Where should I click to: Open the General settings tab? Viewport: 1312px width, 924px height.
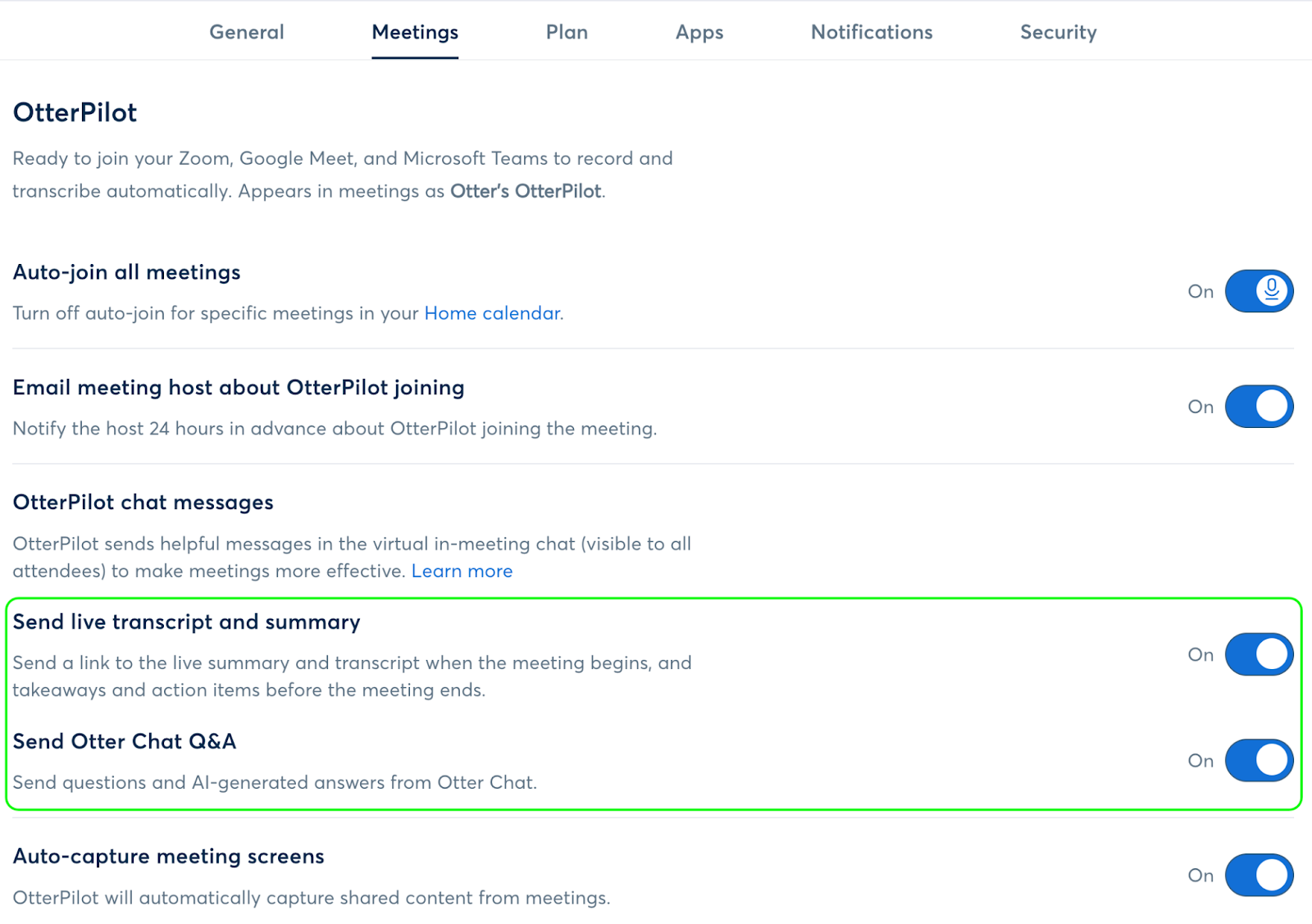[x=247, y=32]
